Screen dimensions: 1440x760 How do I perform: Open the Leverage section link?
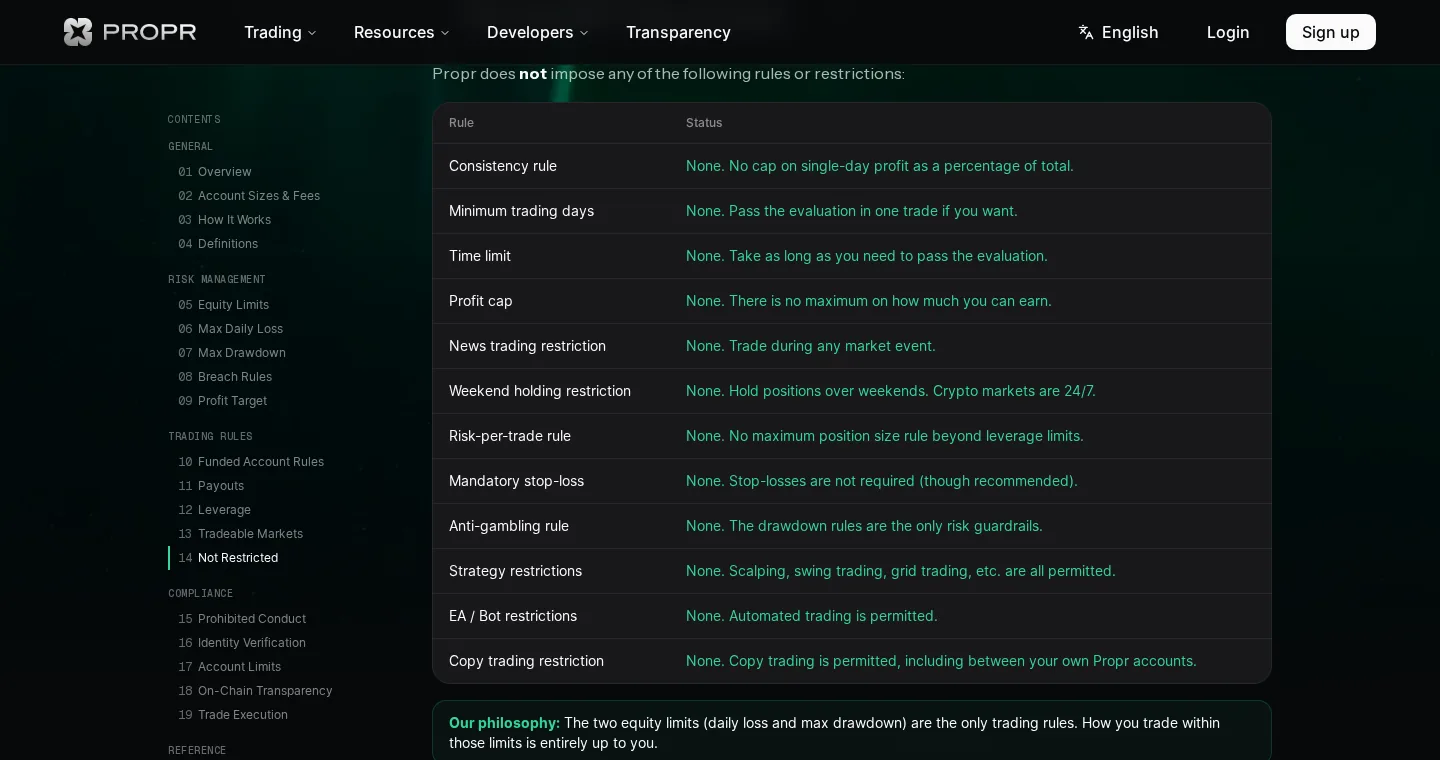click(x=214, y=510)
